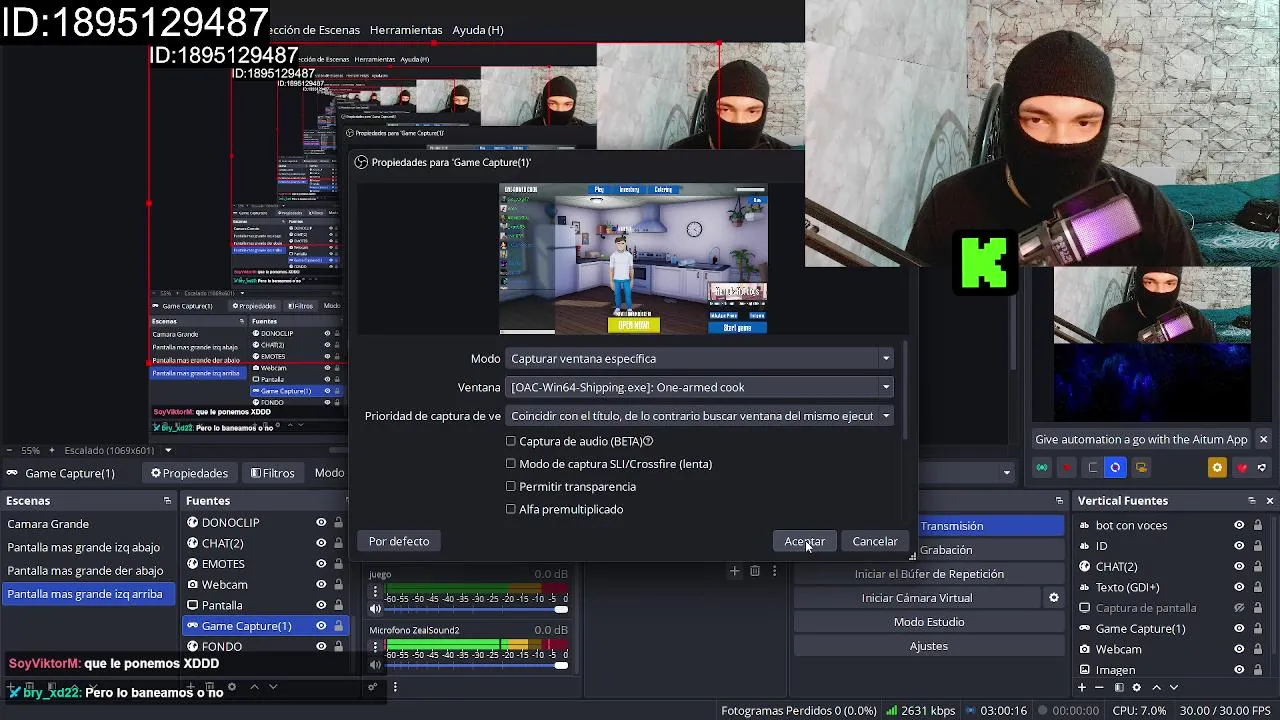
Task: Lock the FONDO source
Action: coord(338,647)
